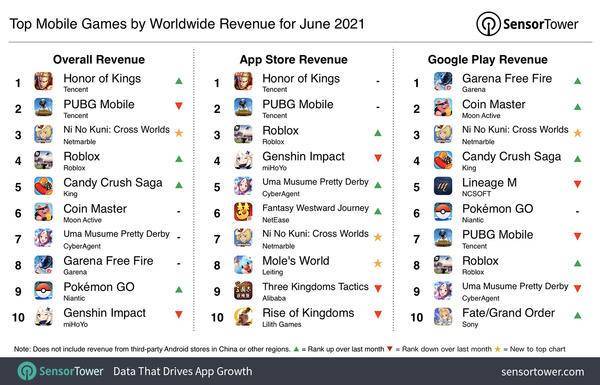The width and height of the screenshot is (600, 385).
Task: Click the gold star next to Mole's World
Action: 378,263
